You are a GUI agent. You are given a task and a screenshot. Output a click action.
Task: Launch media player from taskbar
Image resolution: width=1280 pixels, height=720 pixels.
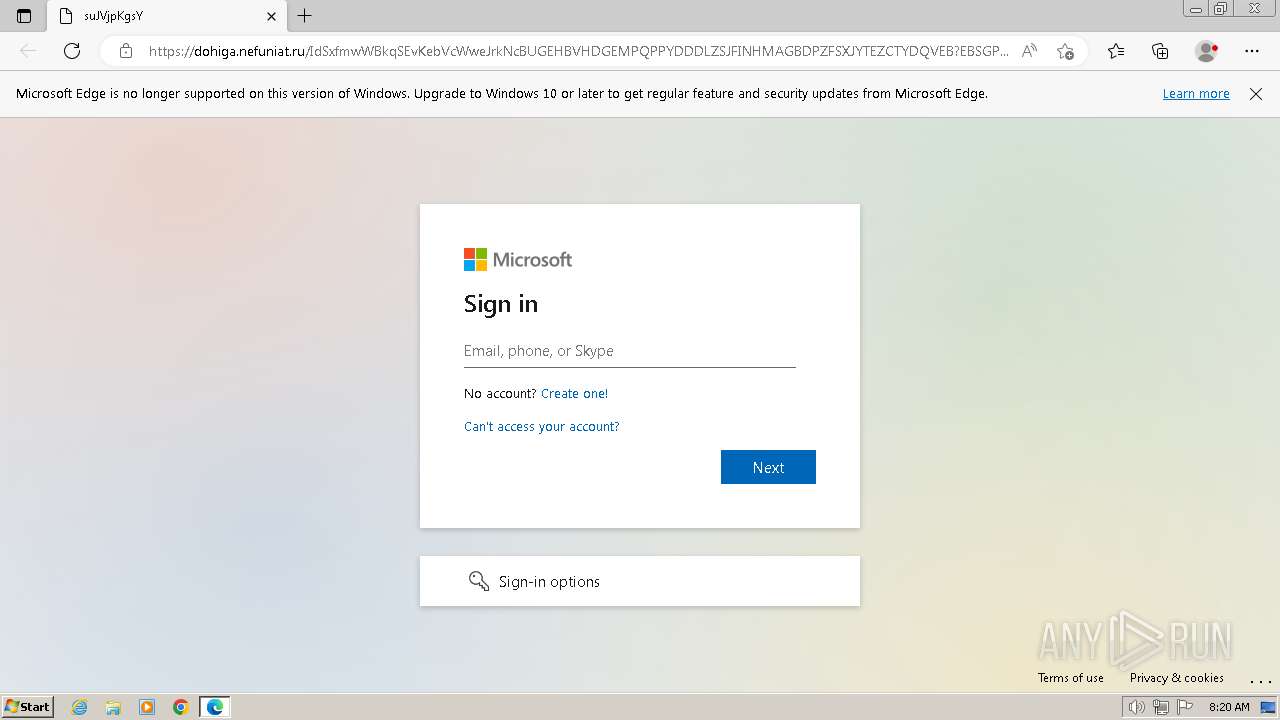point(147,707)
